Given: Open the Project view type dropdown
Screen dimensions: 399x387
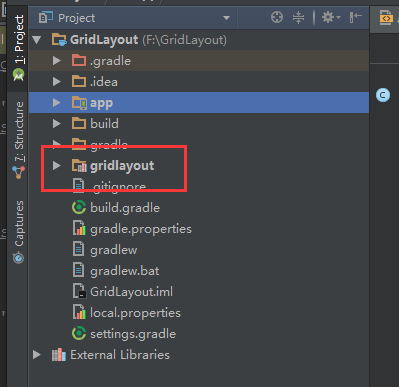Looking at the screenshot, I should point(226,18).
